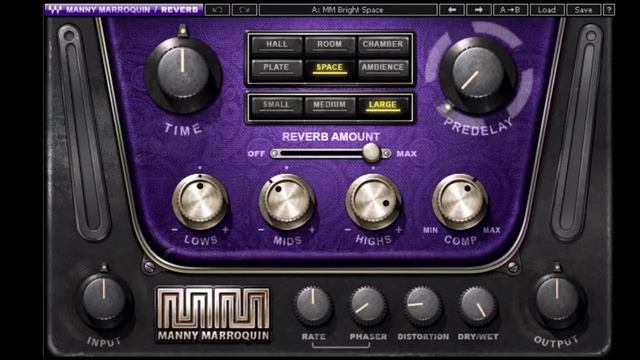The width and height of the screenshot is (640, 360).
Task: Click the input level meter strip
Action: coord(83,131)
